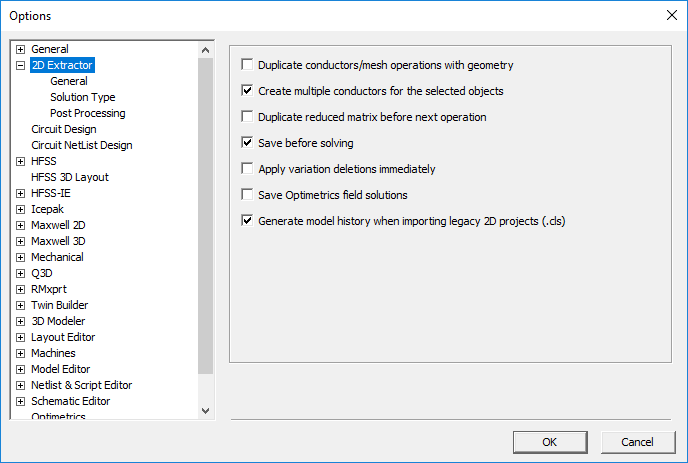Expand the Maxwell 3D tree node
Image resolution: width=688 pixels, height=463 pixels.
tap(20, 241)
